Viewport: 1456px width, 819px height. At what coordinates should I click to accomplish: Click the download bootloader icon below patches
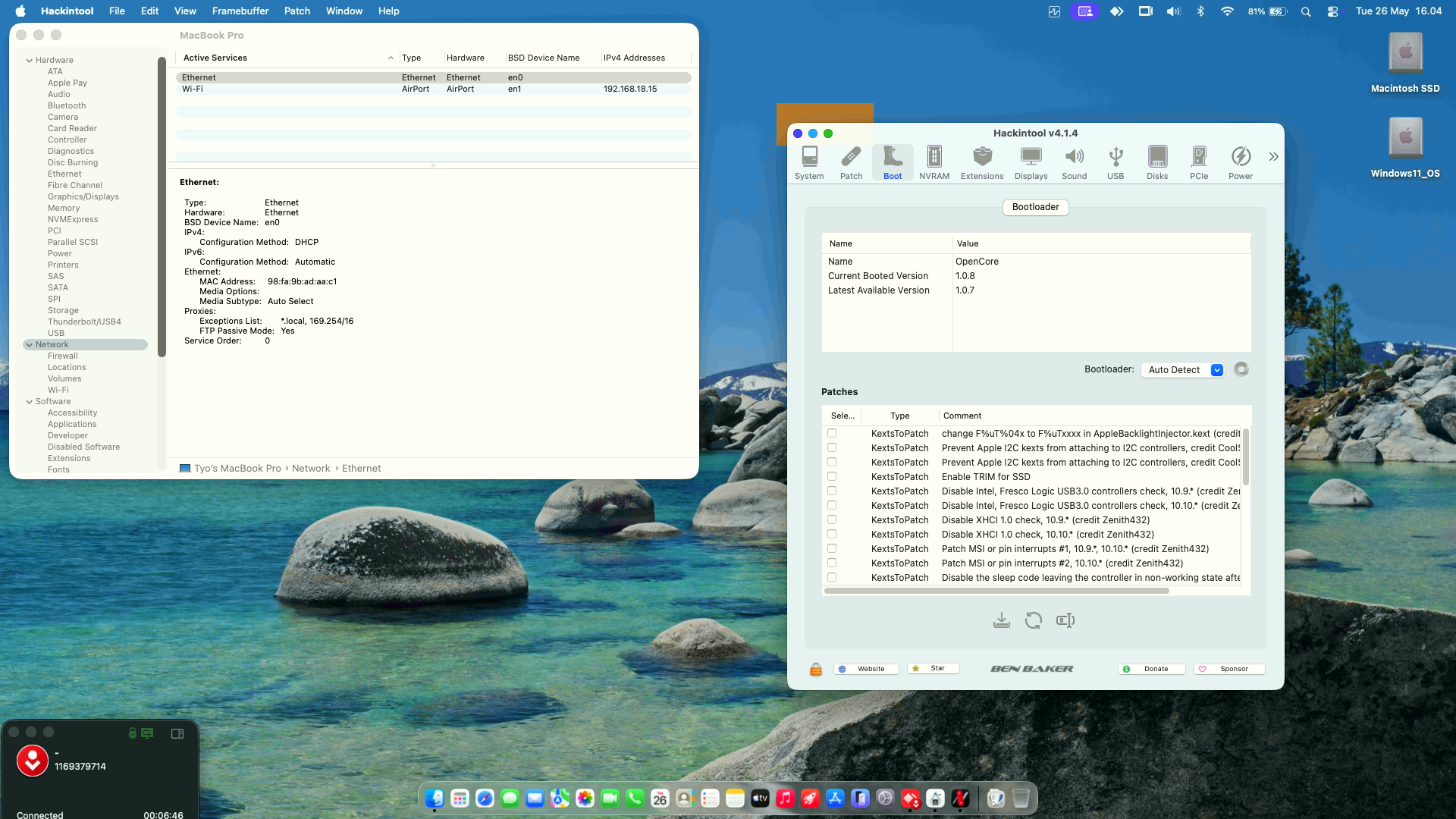click(x=1001, y=620)
